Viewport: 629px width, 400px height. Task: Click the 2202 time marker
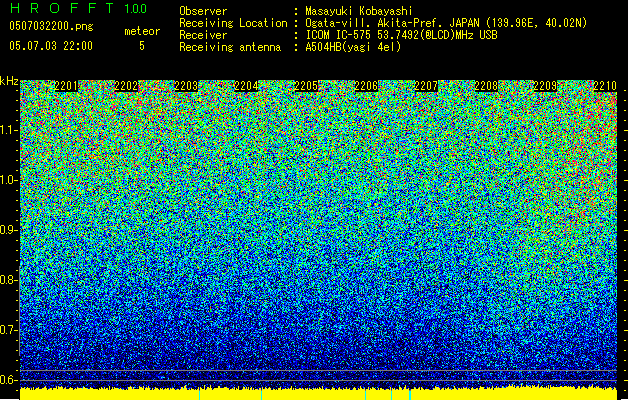126,86
